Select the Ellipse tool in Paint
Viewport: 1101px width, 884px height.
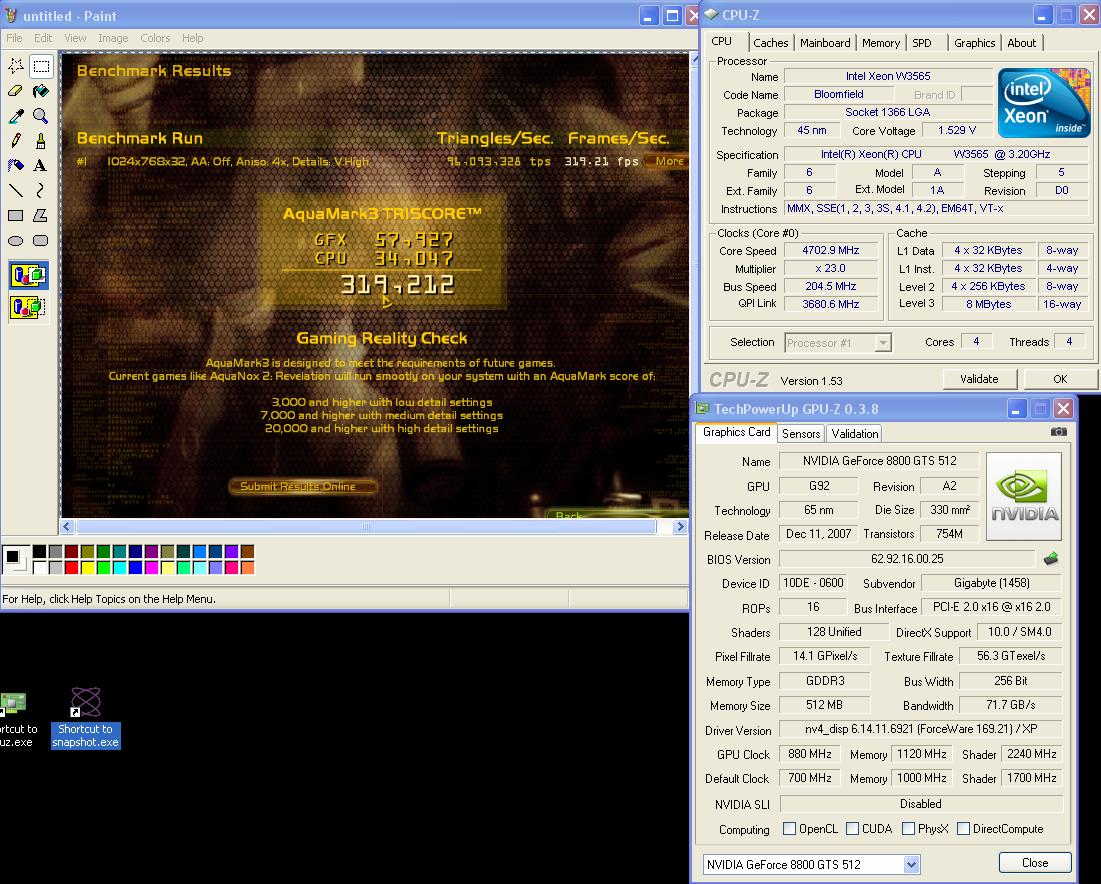tap(15, 241)
